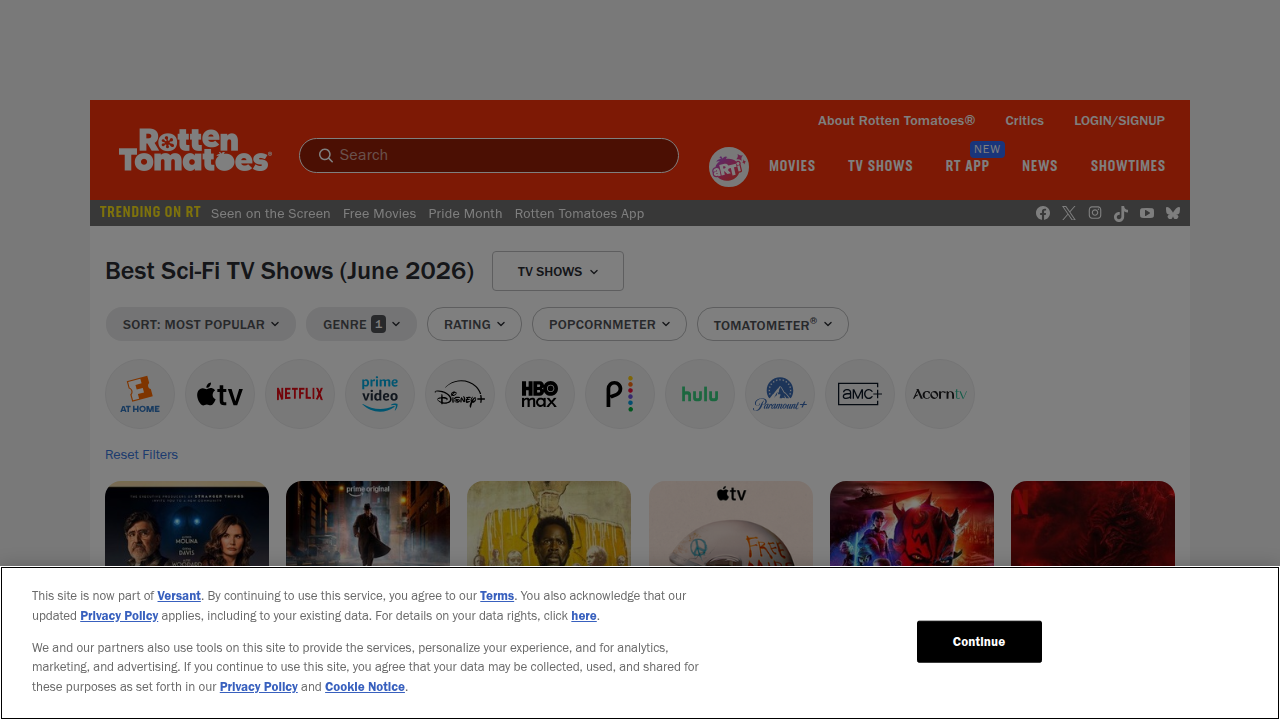The height and width of the screenshot is (720, 1280).
Task: Open the Showtimes navigation item
Action: coord(1128,166)
